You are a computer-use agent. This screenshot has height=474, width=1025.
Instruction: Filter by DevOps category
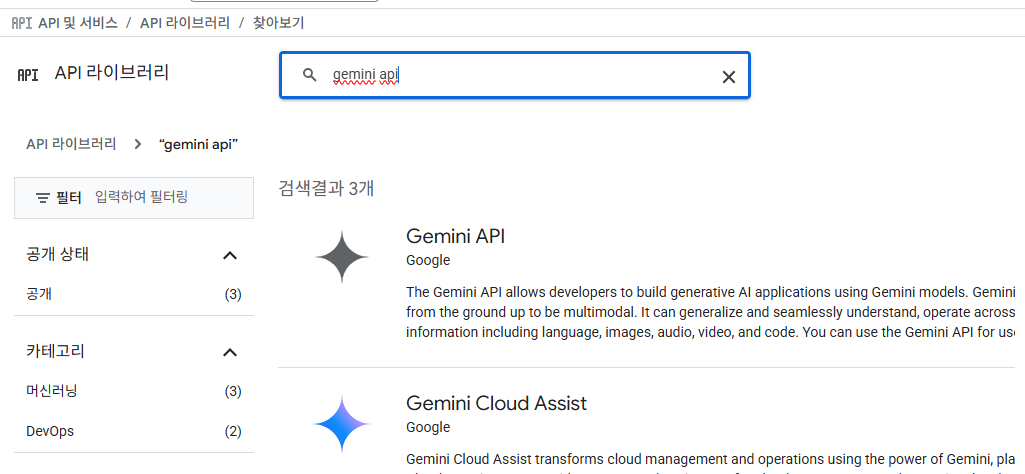pos(50,432)
